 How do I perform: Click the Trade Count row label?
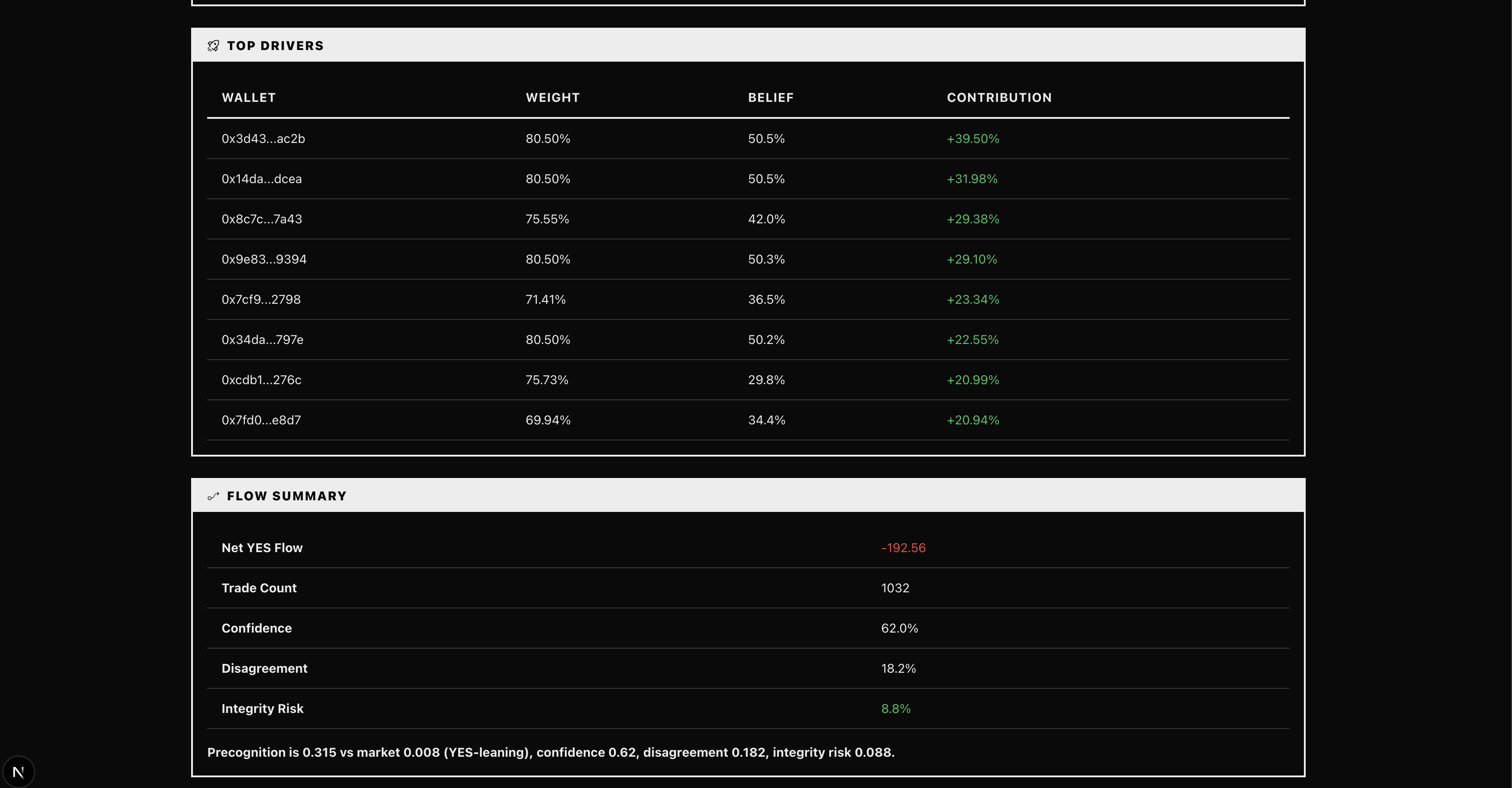259,588
